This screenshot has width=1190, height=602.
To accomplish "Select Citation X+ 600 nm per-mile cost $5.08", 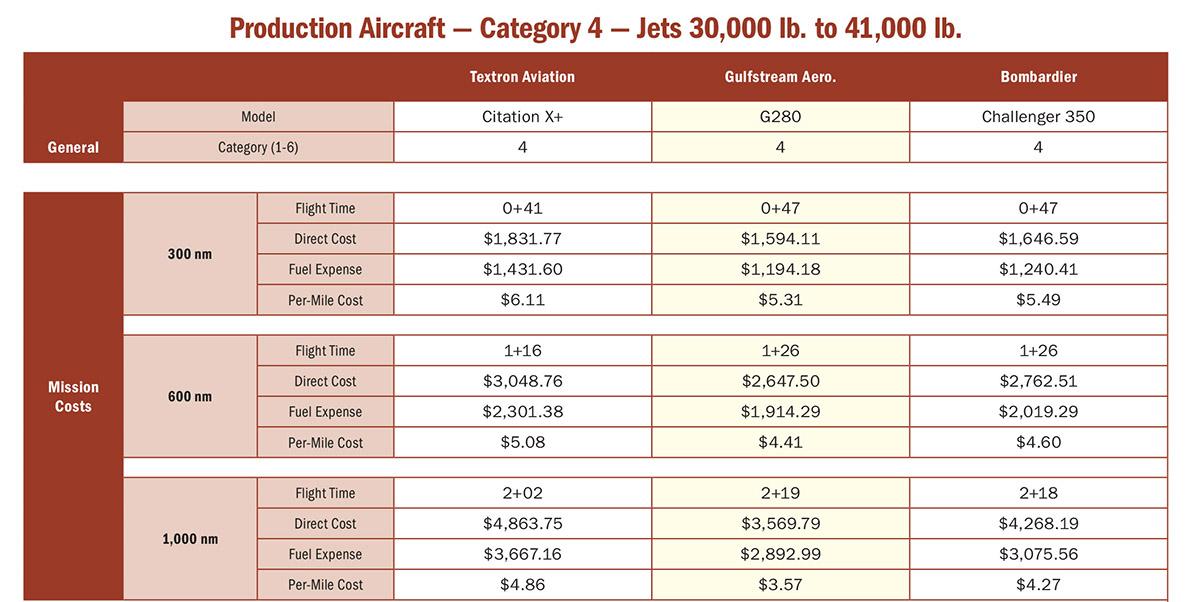I will (522, 442).
